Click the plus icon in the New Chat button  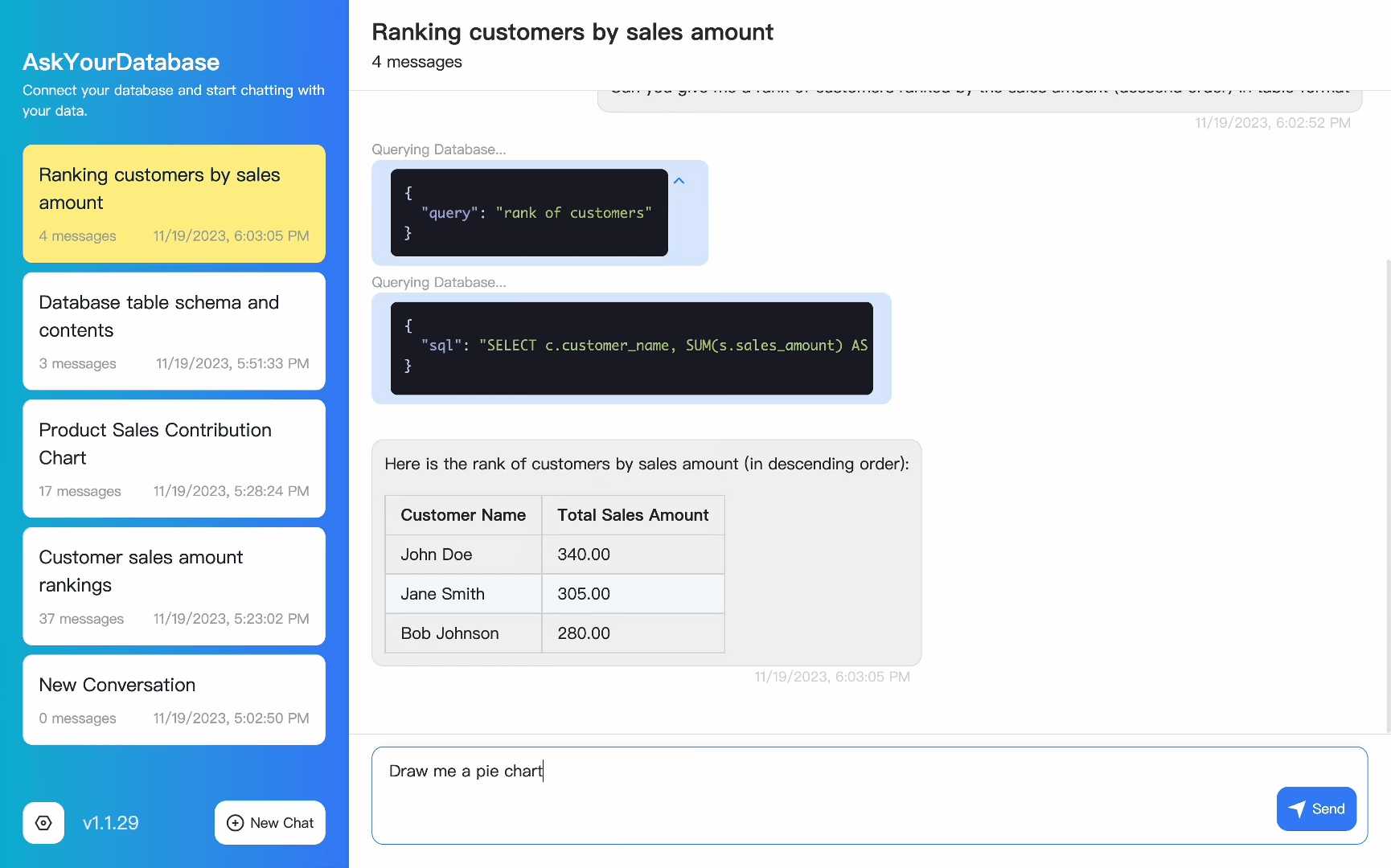pyautogui.click(x=236, y=823)
